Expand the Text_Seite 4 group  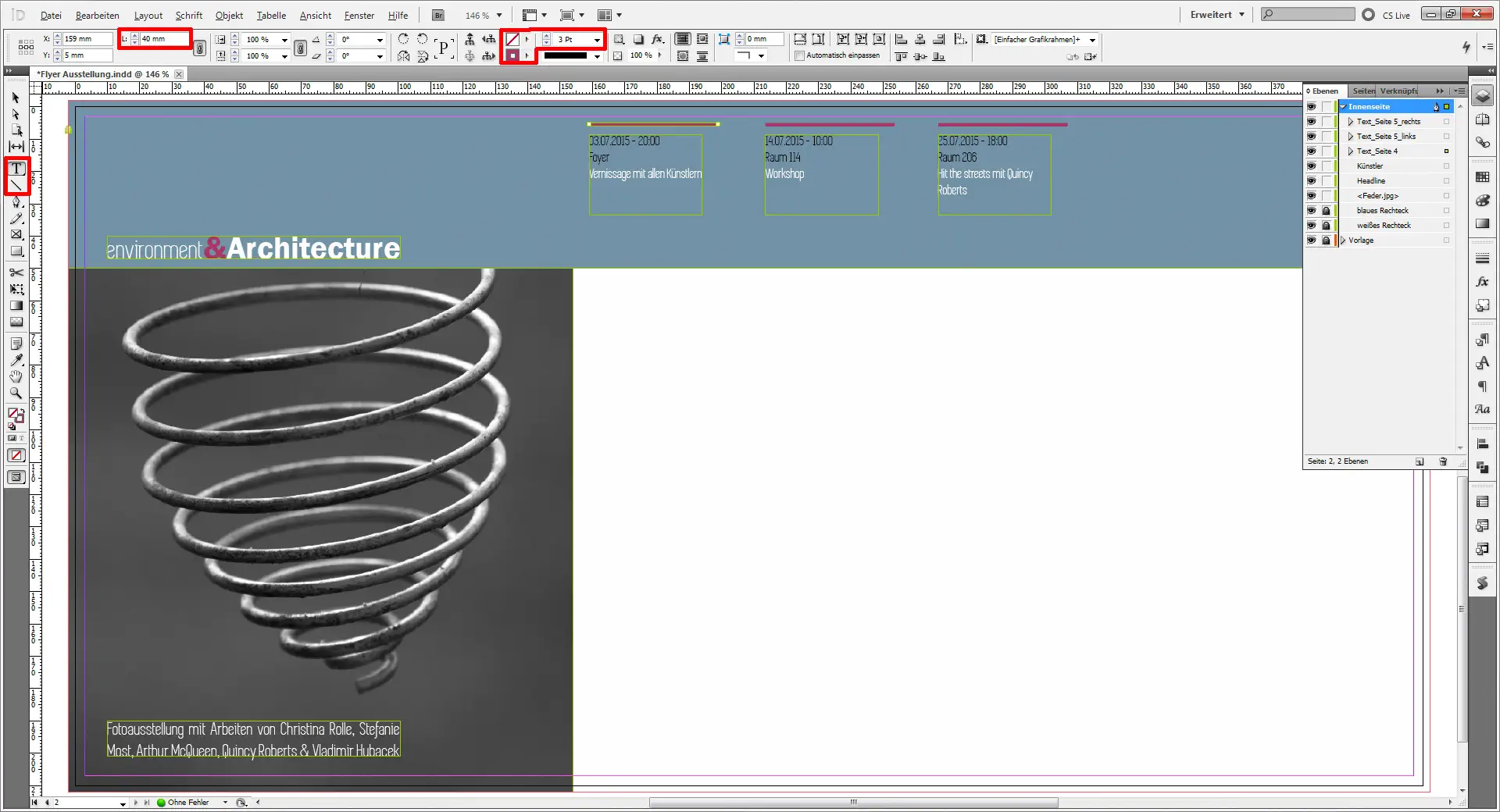pyautogui.click(x=1350, y=151)
